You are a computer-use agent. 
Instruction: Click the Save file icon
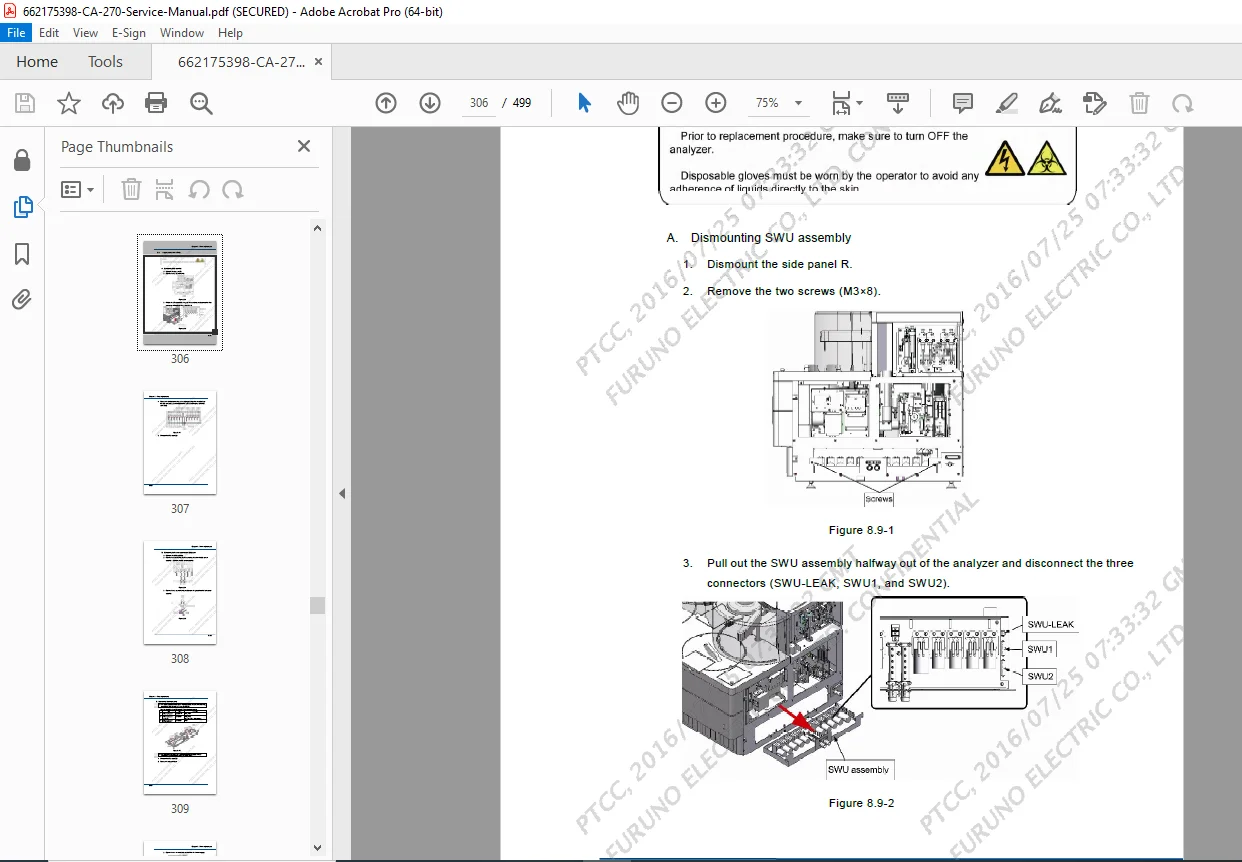coord(25,103)
